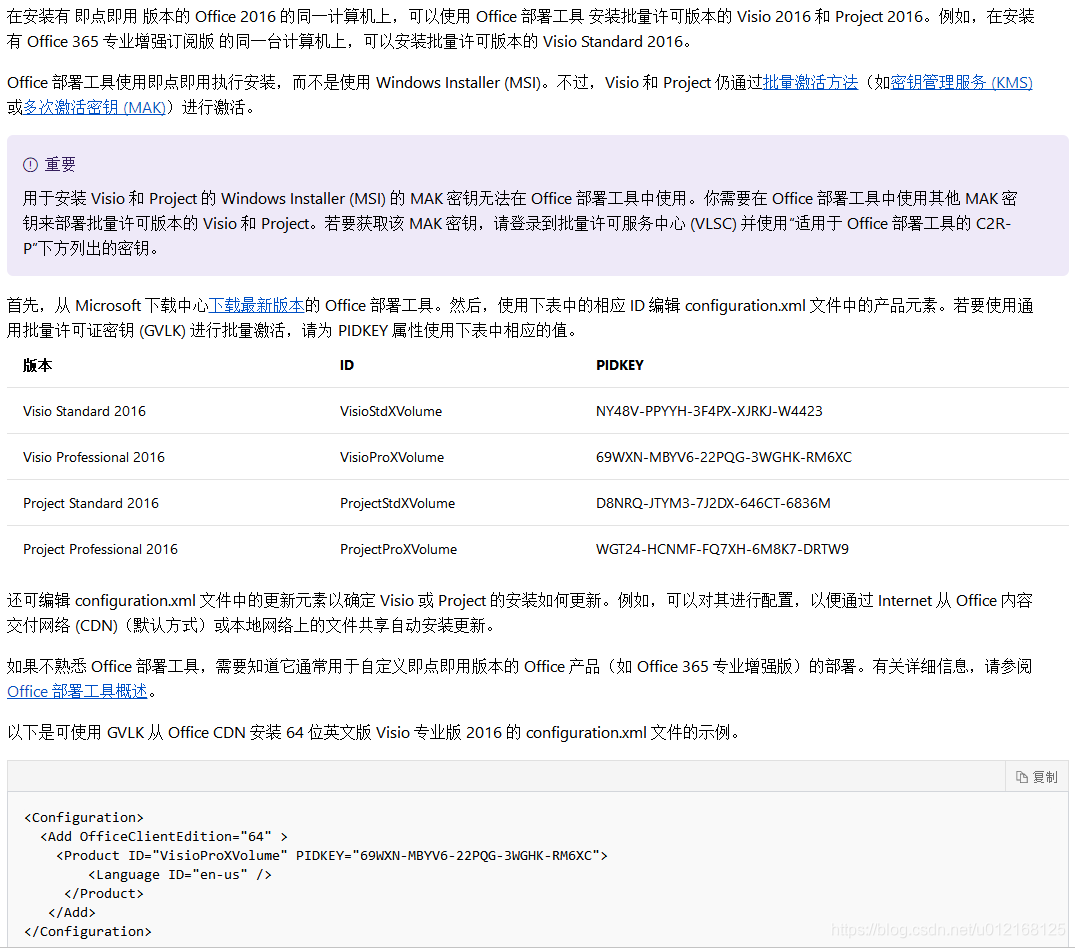Viewport: 1075px width, 948px height.
Task: Click the </Product> closing tag line
Action: tap(104, 893)
